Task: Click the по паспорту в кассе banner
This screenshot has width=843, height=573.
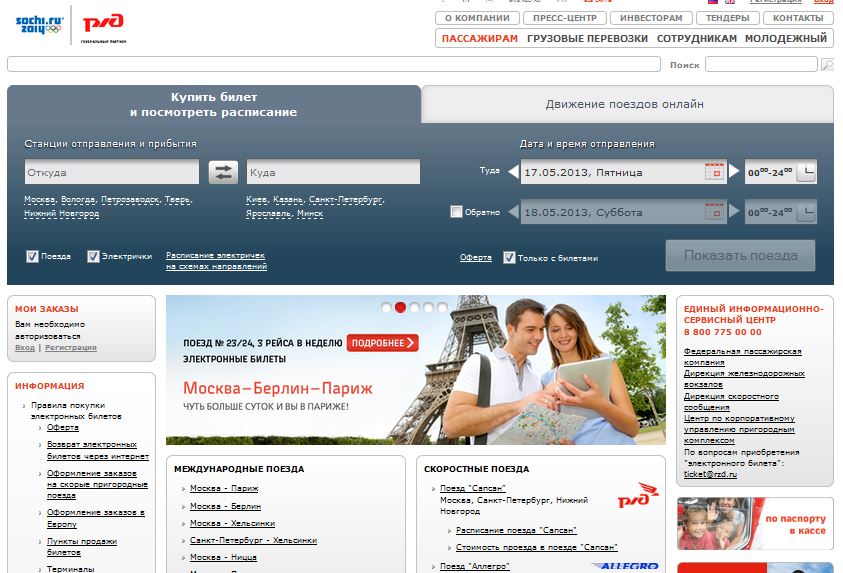Action: [x=755, y=524]
